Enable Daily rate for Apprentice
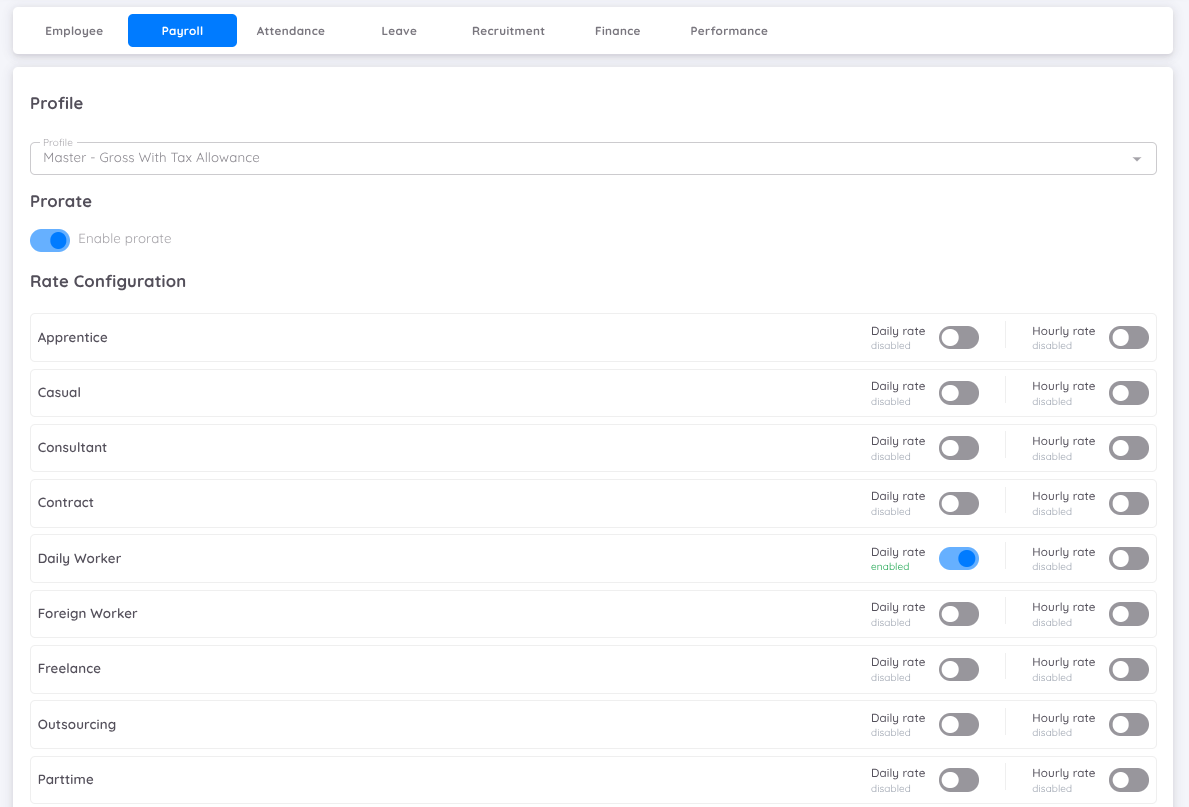The width and height of the screenshot is (1189, 807). (x=958, y=338)
